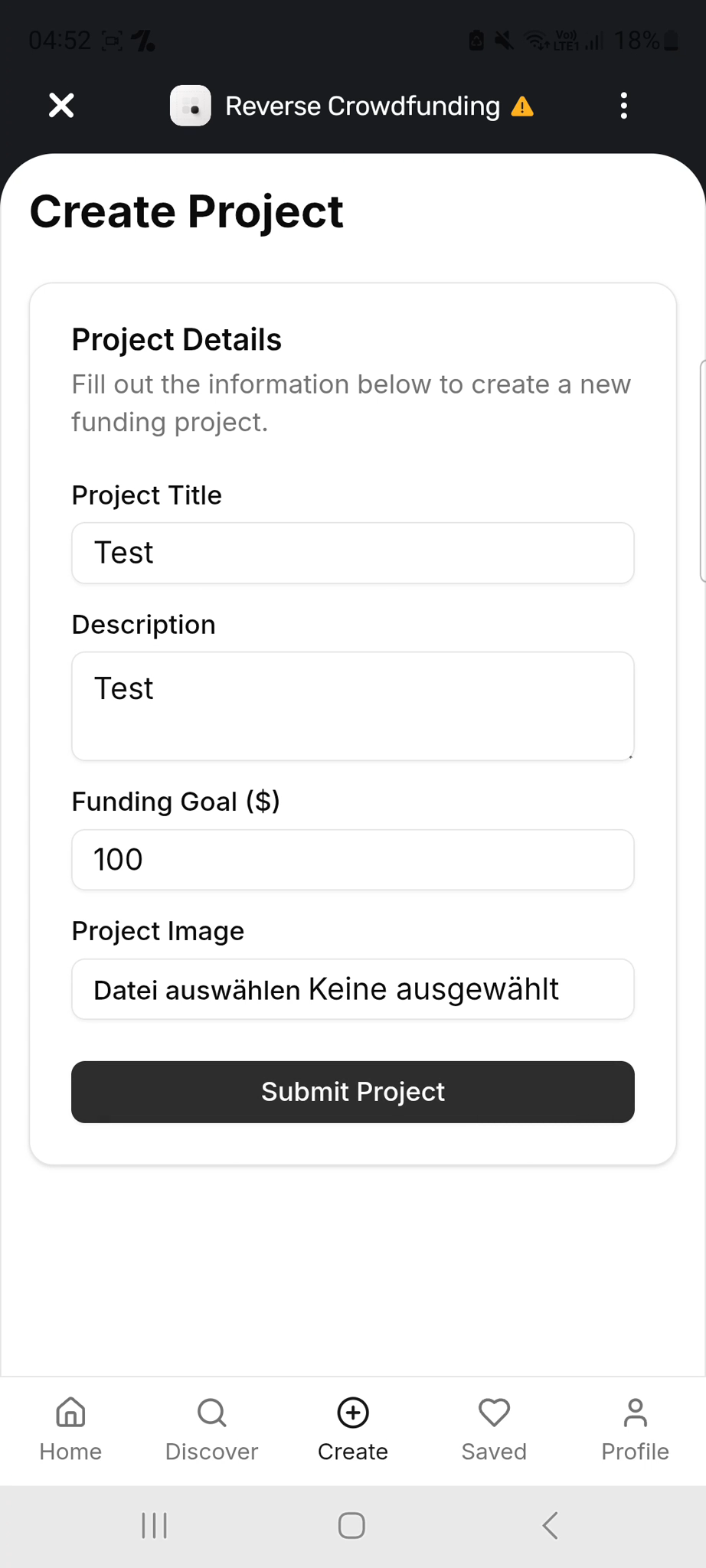Open the Profile person tab
Screen dimensions: 706x1568
pos(635,1430)
